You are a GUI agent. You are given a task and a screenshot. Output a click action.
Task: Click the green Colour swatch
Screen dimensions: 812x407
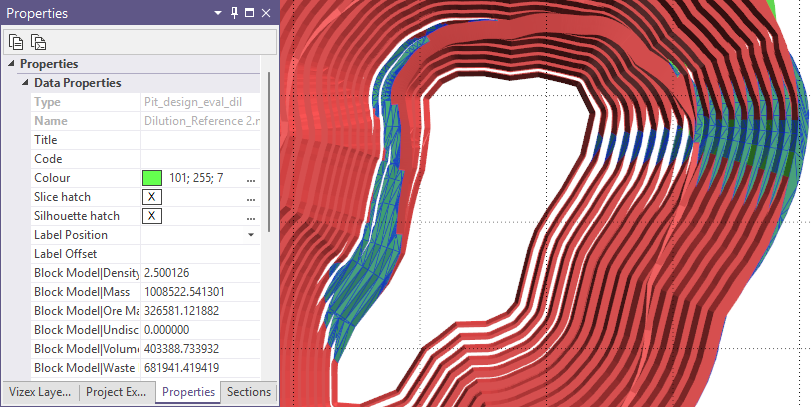pyautogui.click(x=152, y=178)
